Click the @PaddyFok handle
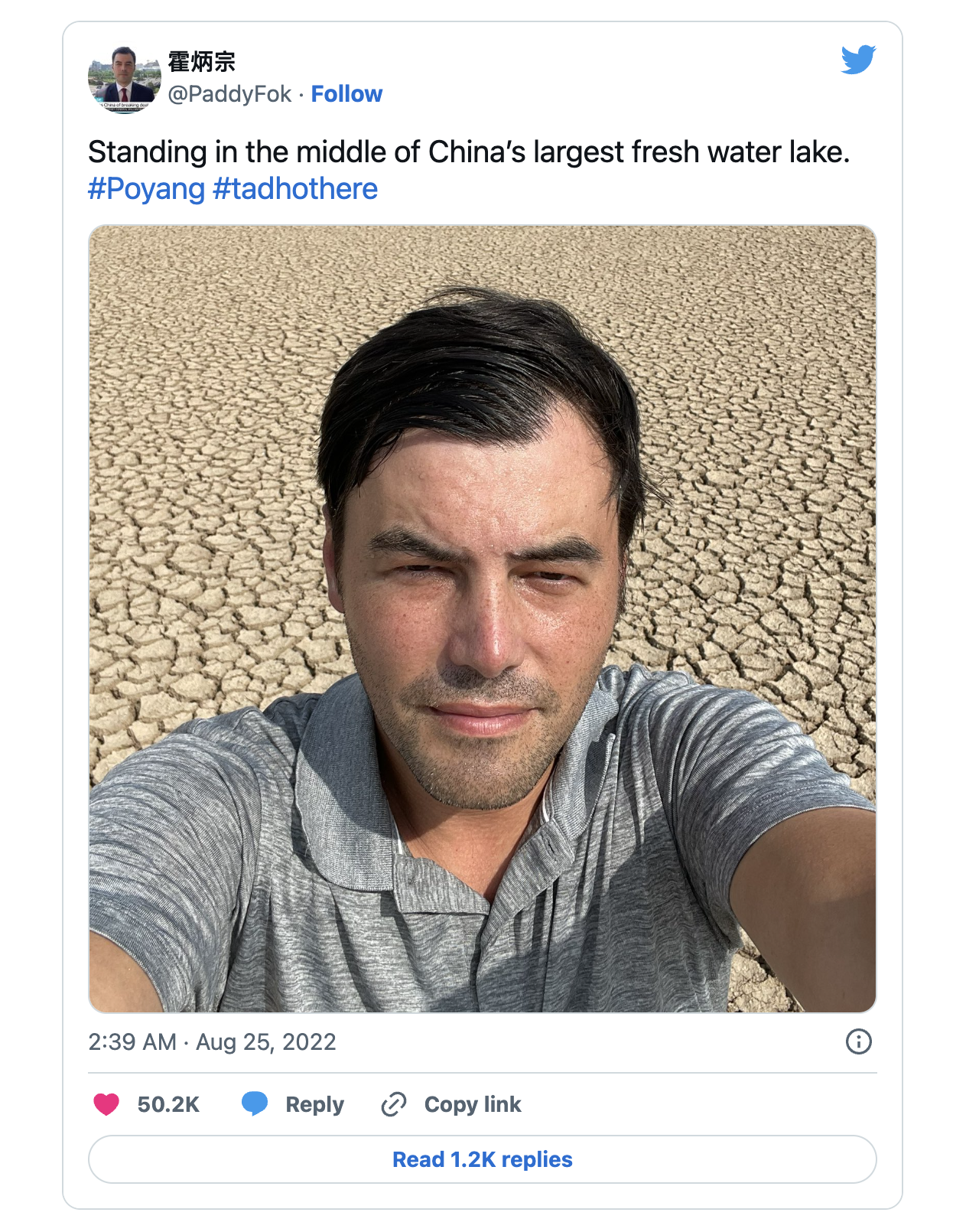This screenshot has height=1232, width=979. (x=229, y=94)
